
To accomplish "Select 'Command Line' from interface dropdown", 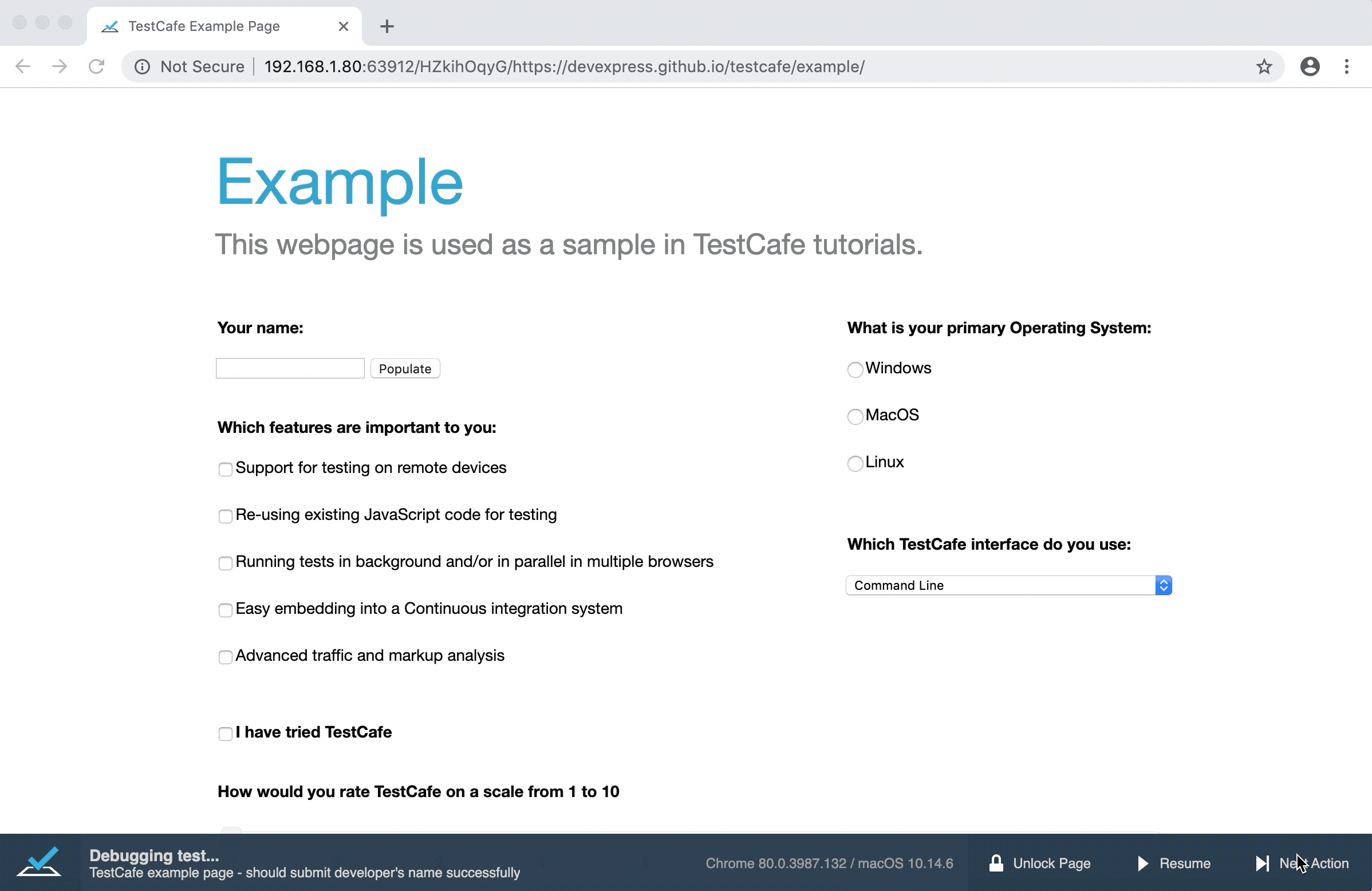I will coord(1007,585).
